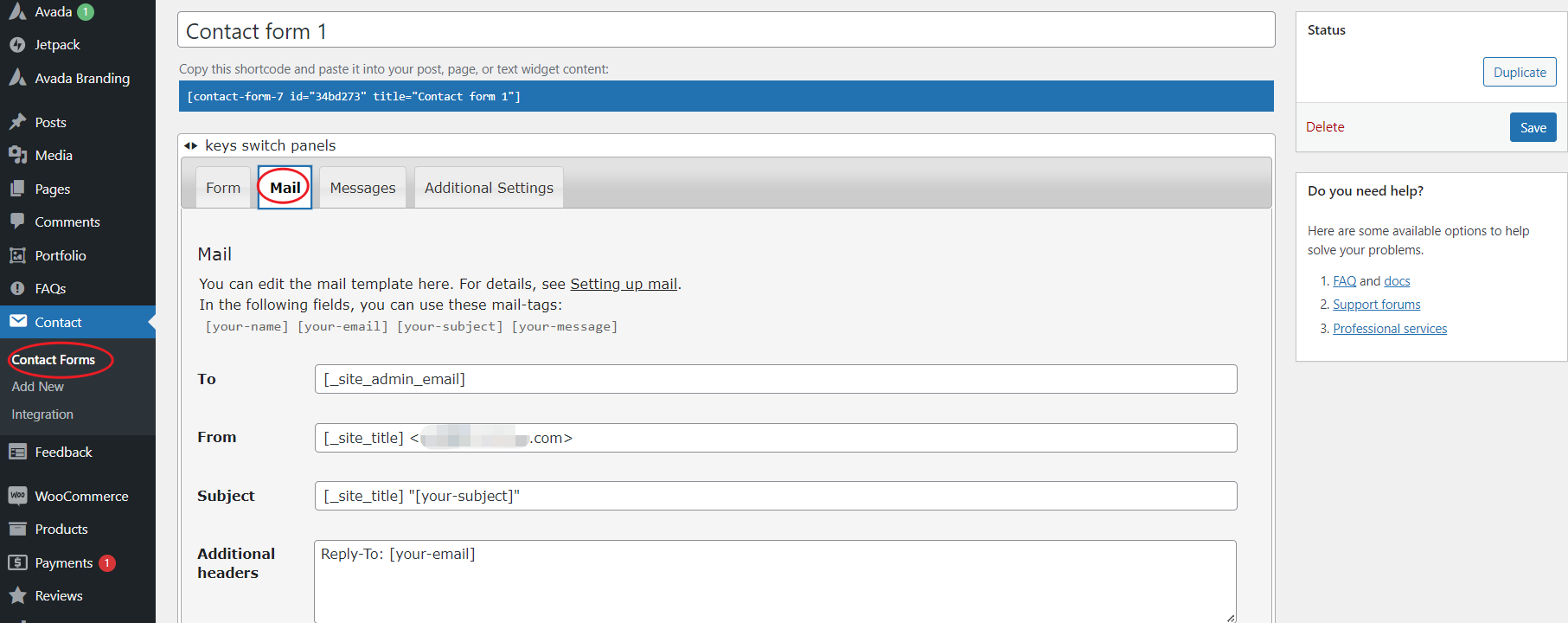Screen dimensions: 1568x623
Task: Switch to the Form tab
Action: [x=223, y=188]
